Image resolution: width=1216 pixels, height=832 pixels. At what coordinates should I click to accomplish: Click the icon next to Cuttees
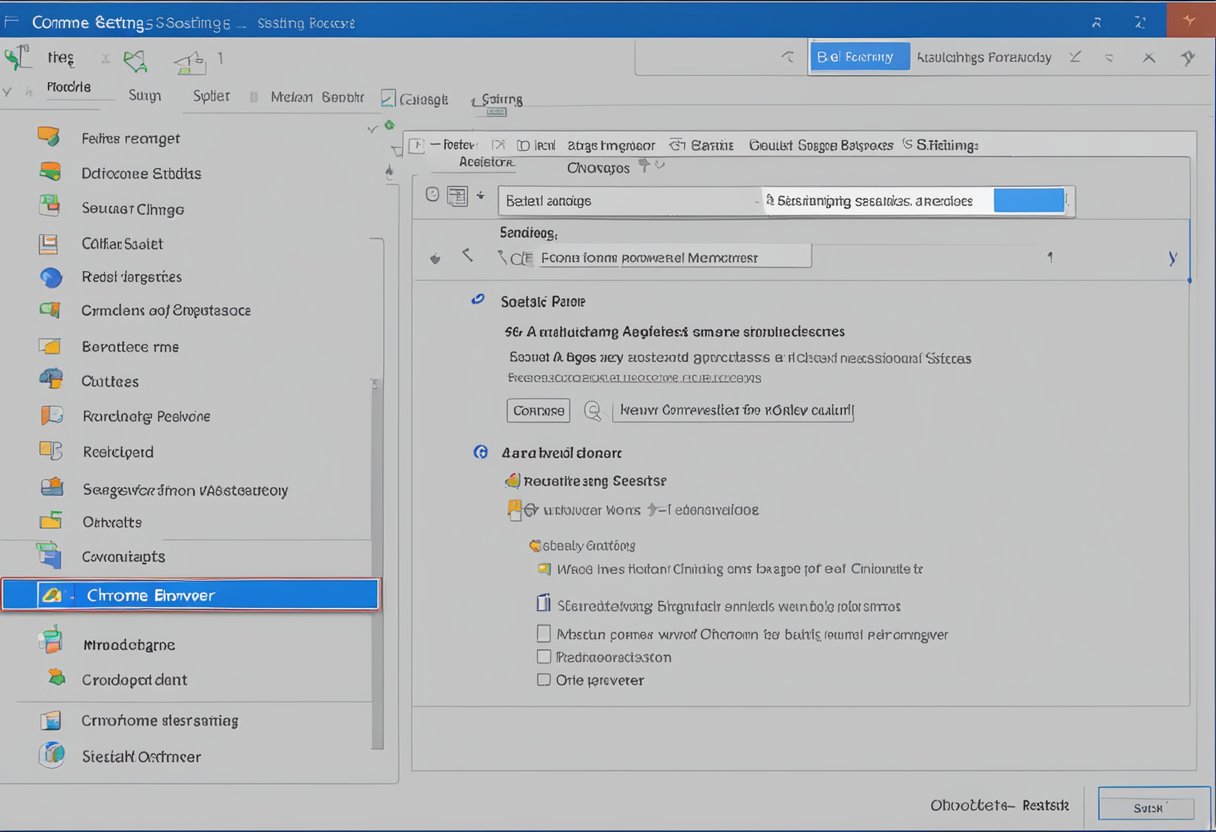coord(50,380)
